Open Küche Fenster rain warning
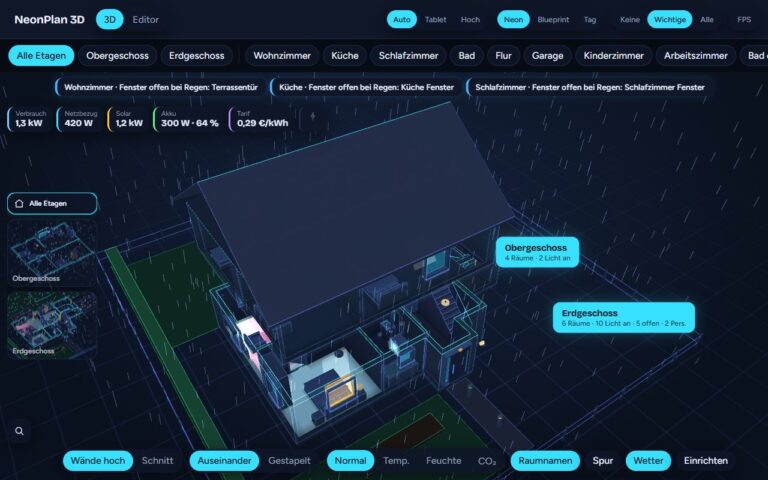This screenshot has width=768, height=480. (366, 87)
